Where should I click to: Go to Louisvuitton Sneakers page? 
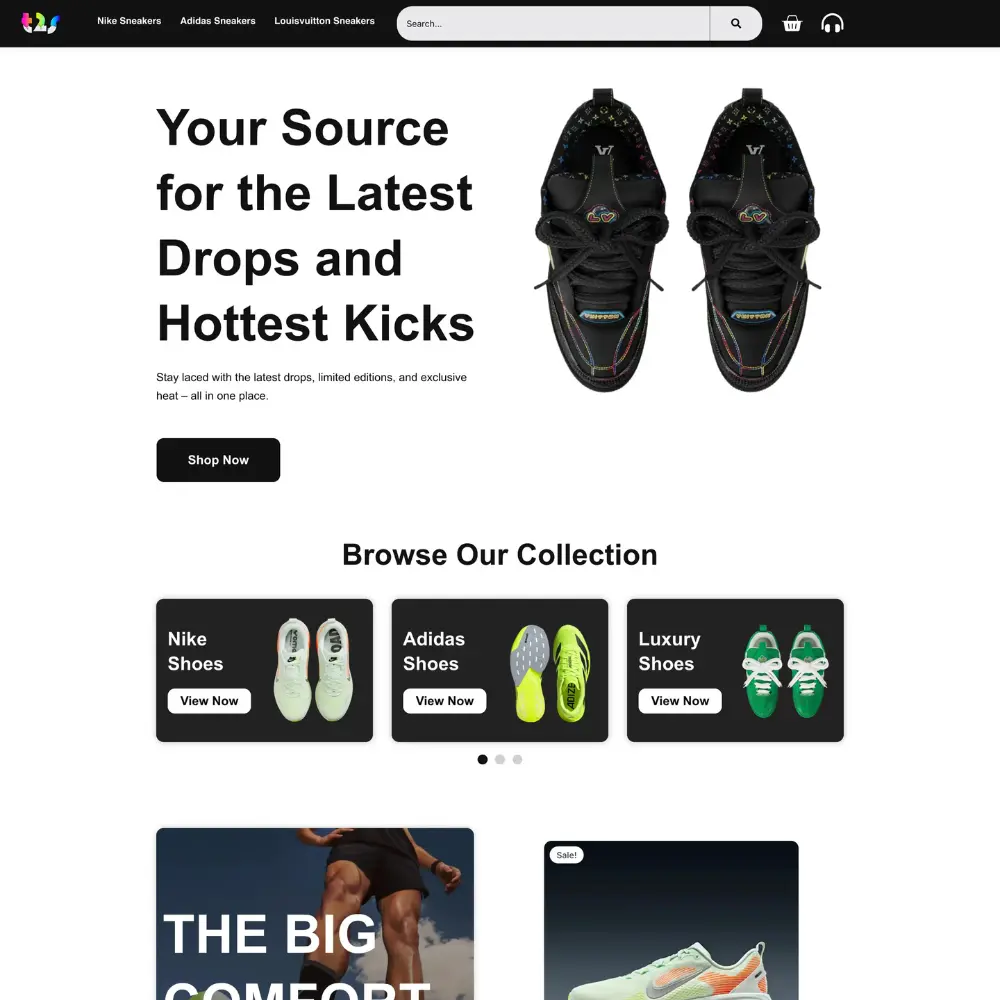tap(325, 21)
